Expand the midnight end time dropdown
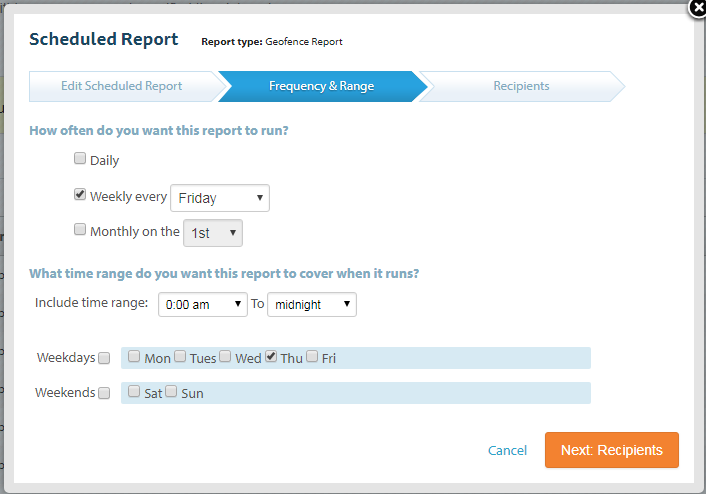 tap(312, 304)
